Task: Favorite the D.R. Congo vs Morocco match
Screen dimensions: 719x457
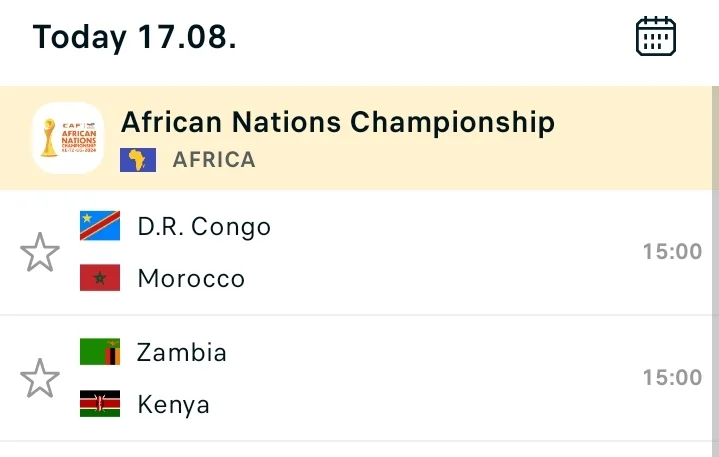Action: click(40, 252)
